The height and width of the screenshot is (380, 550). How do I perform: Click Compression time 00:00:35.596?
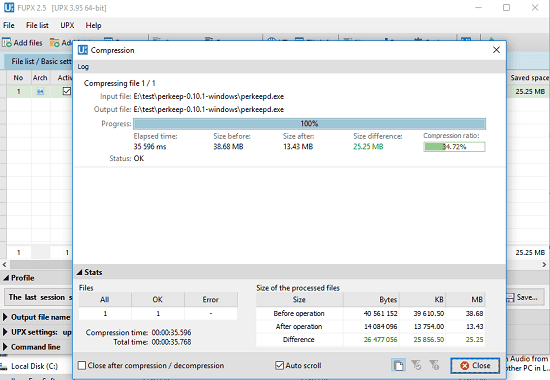(x=172, y=332)
